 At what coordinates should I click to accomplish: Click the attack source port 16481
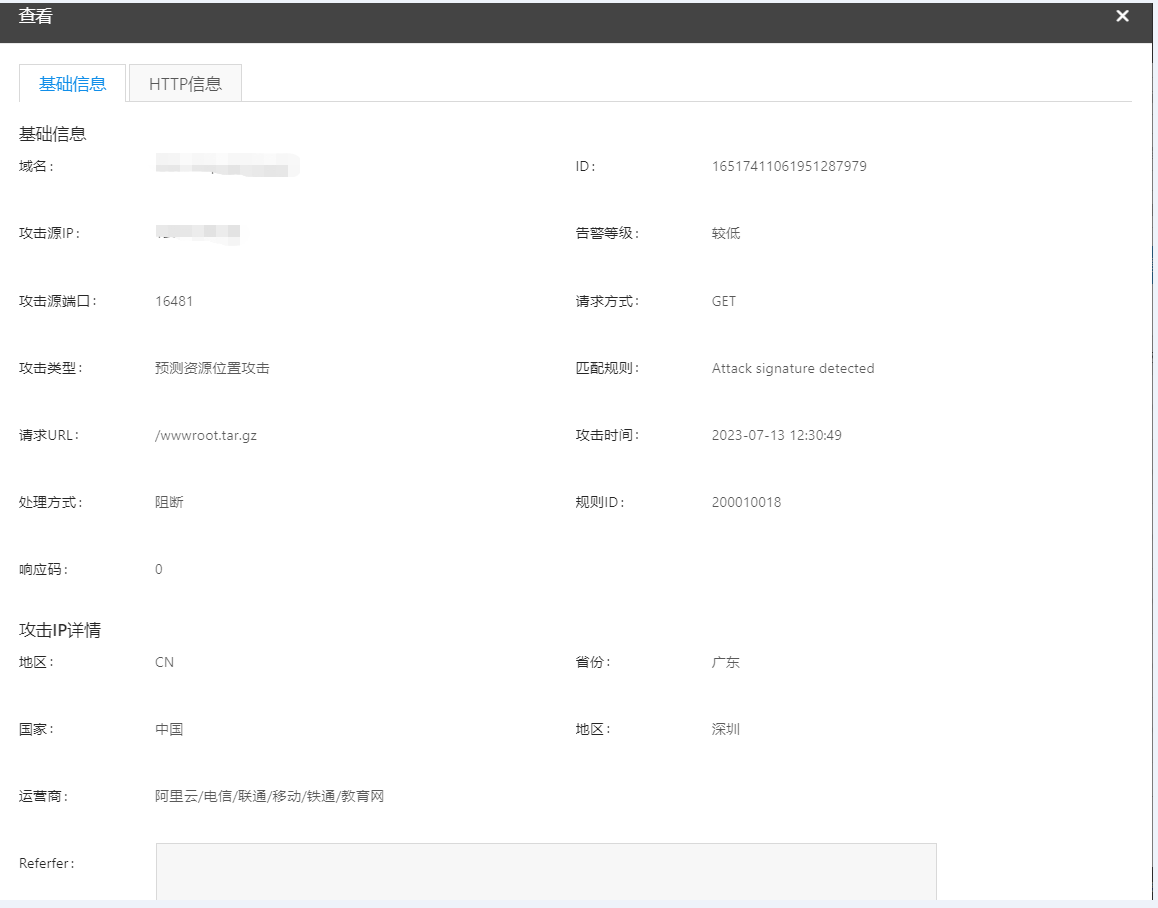pyautogui.click(x=174, y=301)
